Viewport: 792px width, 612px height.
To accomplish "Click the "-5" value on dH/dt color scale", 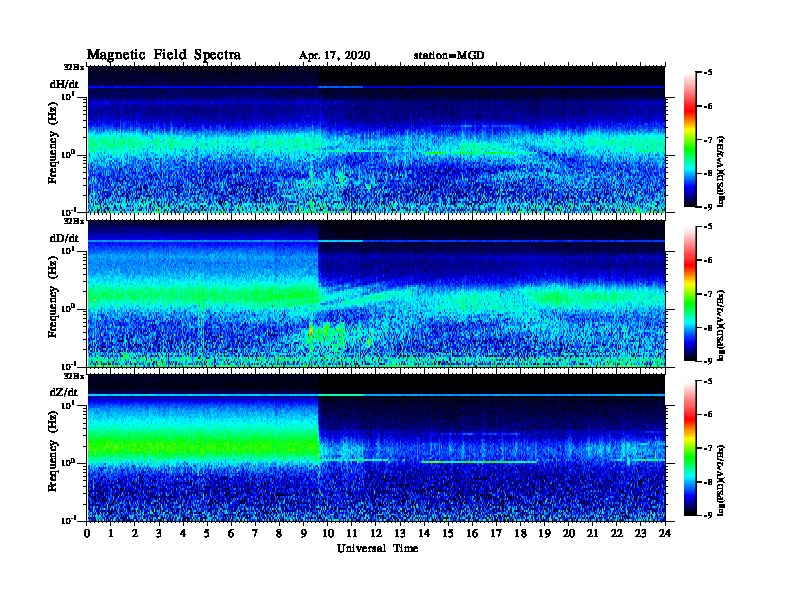I will tap(708, 73).
